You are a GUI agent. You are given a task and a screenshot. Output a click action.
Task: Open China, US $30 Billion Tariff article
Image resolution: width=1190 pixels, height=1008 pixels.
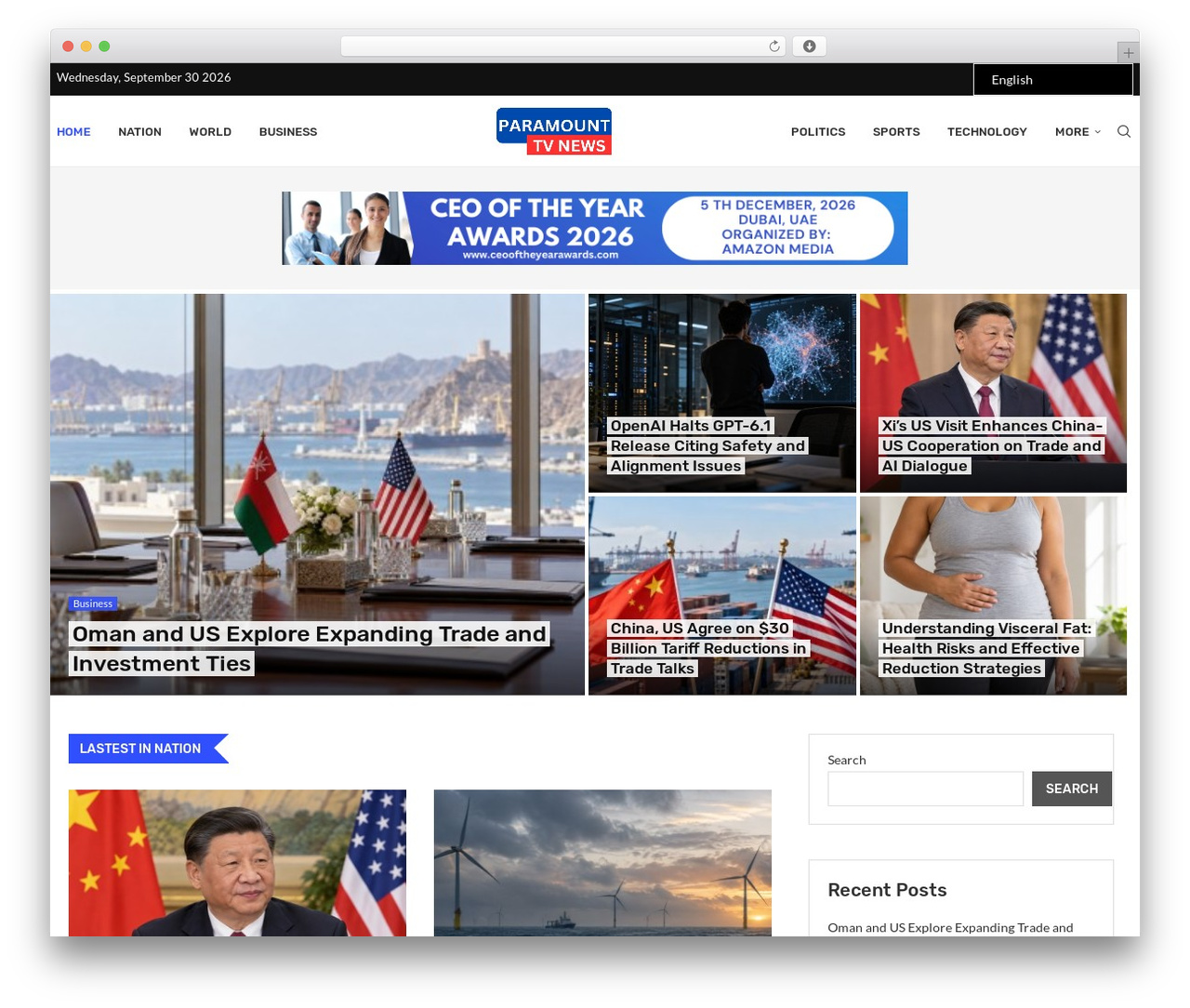click(708, 648)
